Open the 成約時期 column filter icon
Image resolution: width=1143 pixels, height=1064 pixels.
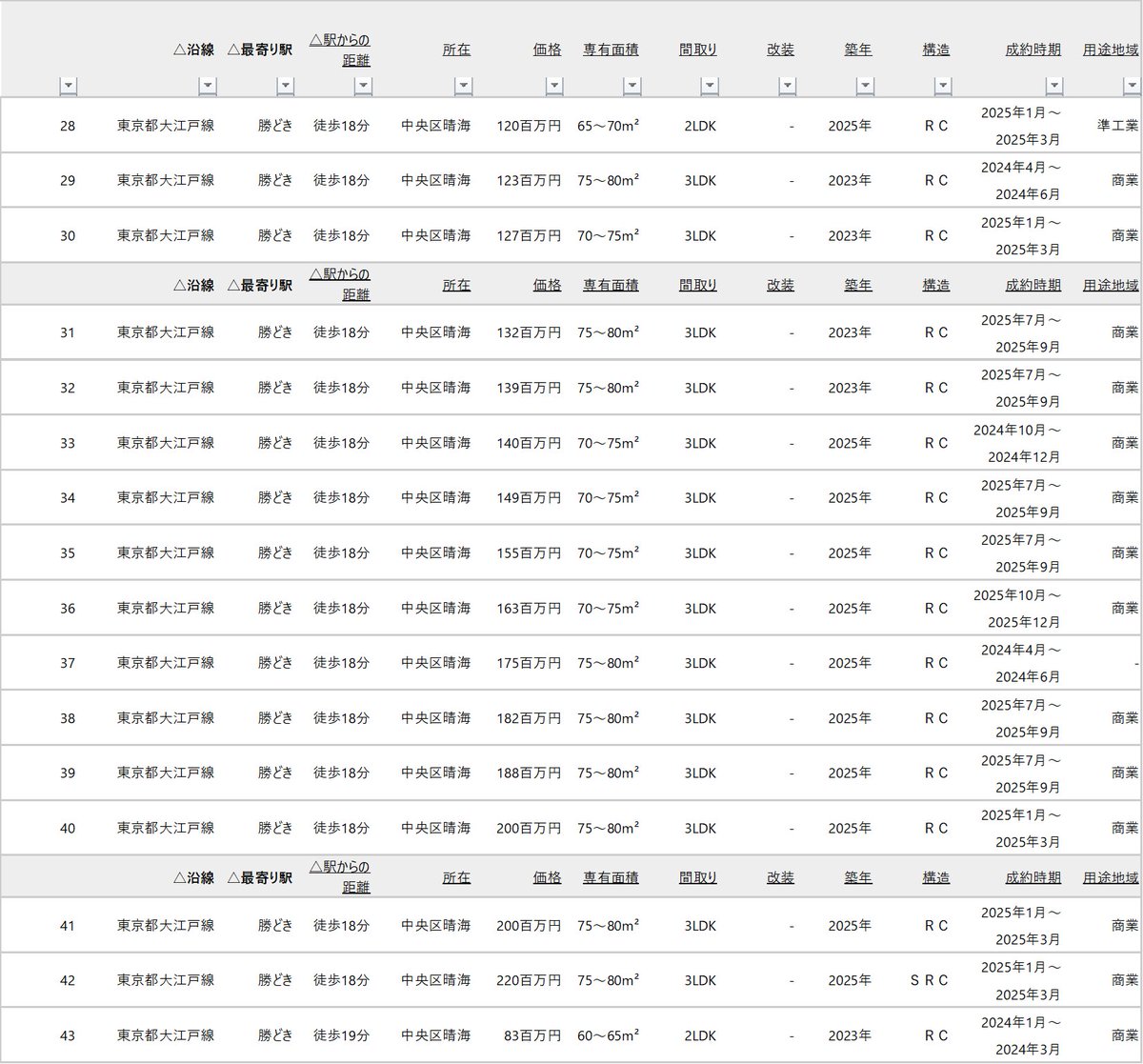click(1054, 85)
